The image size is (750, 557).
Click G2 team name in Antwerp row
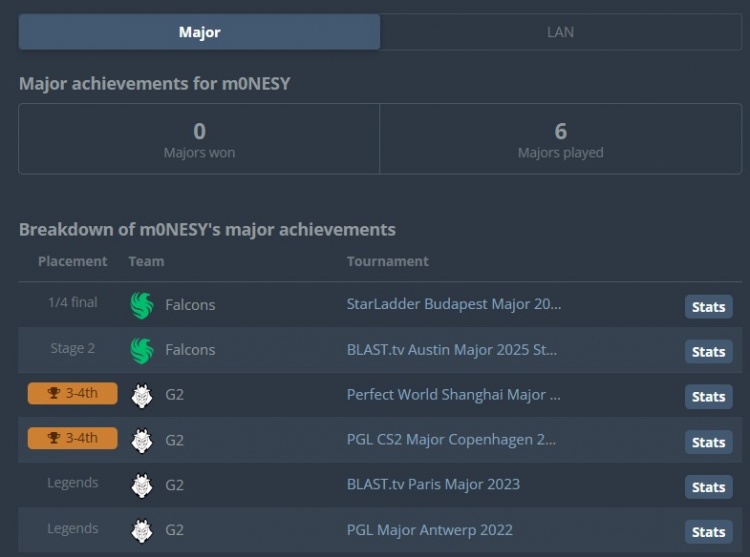174,530
